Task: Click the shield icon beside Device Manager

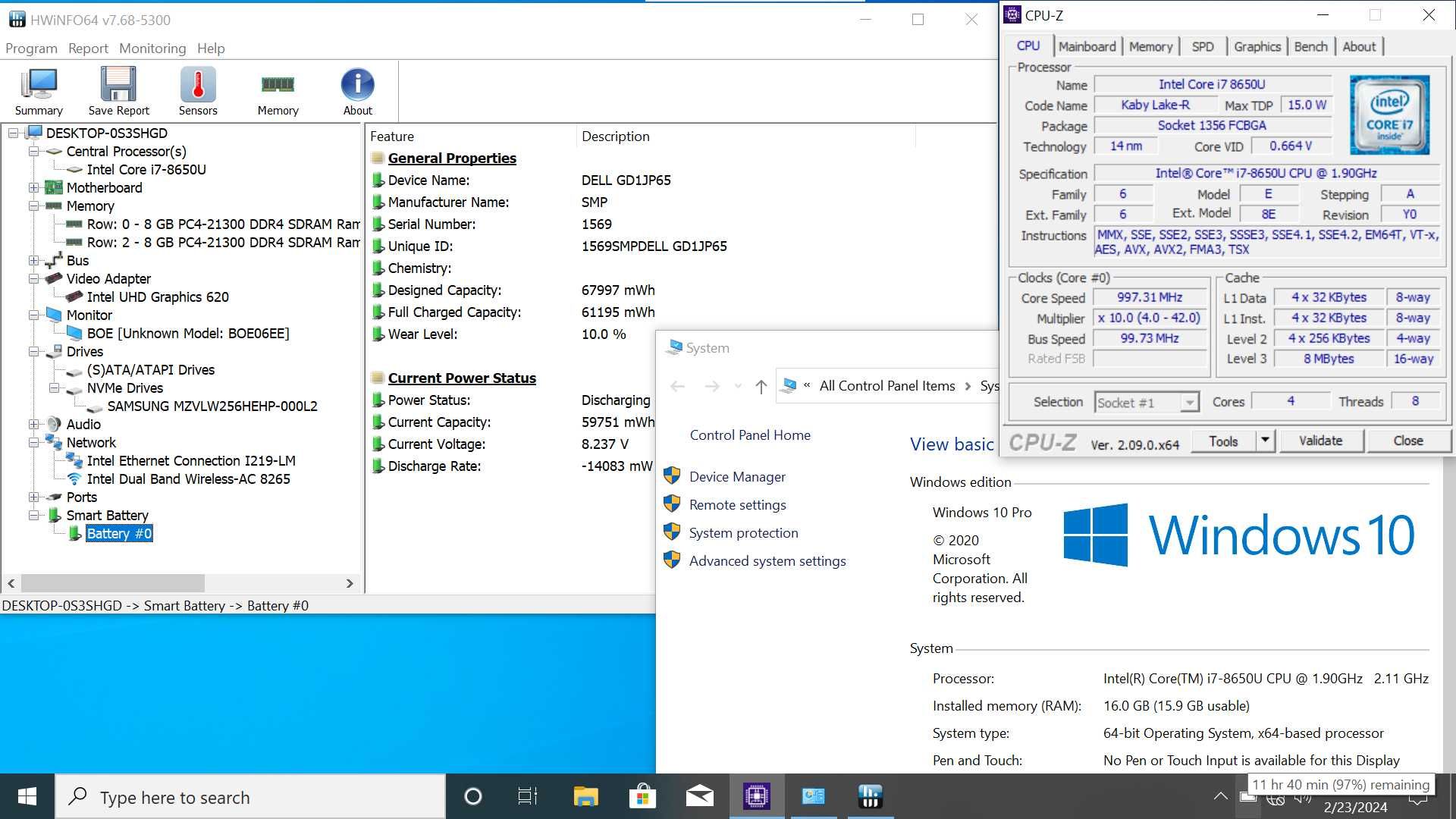Action: pos(672,476)
